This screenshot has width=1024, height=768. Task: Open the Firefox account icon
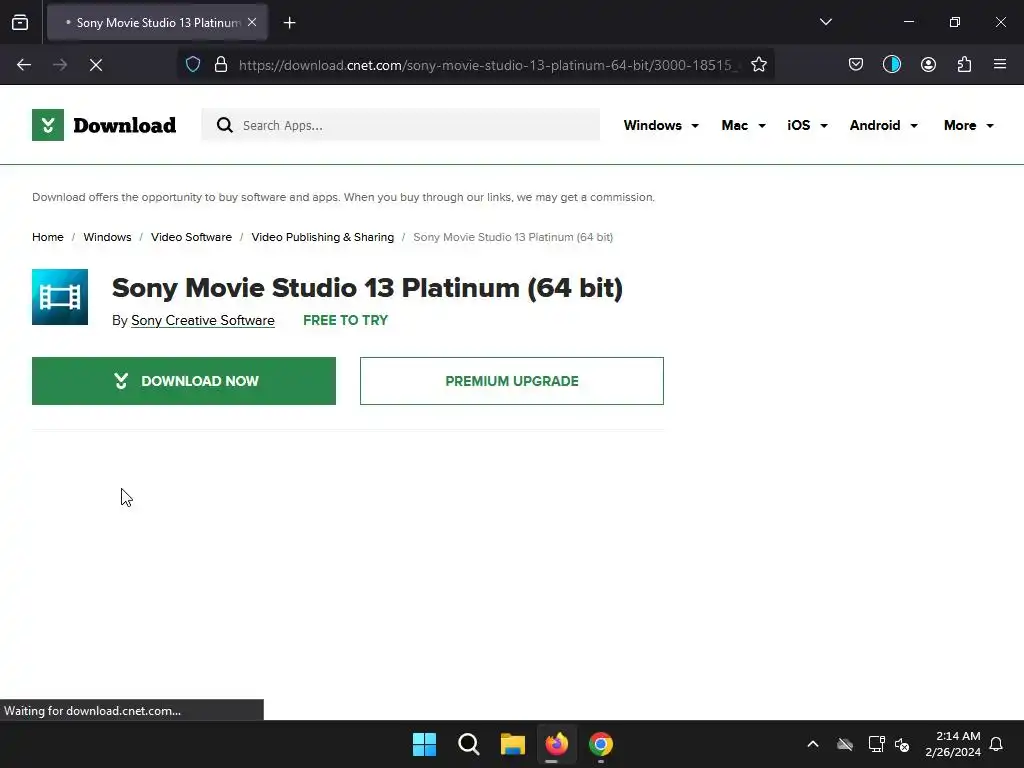point(928,65)
